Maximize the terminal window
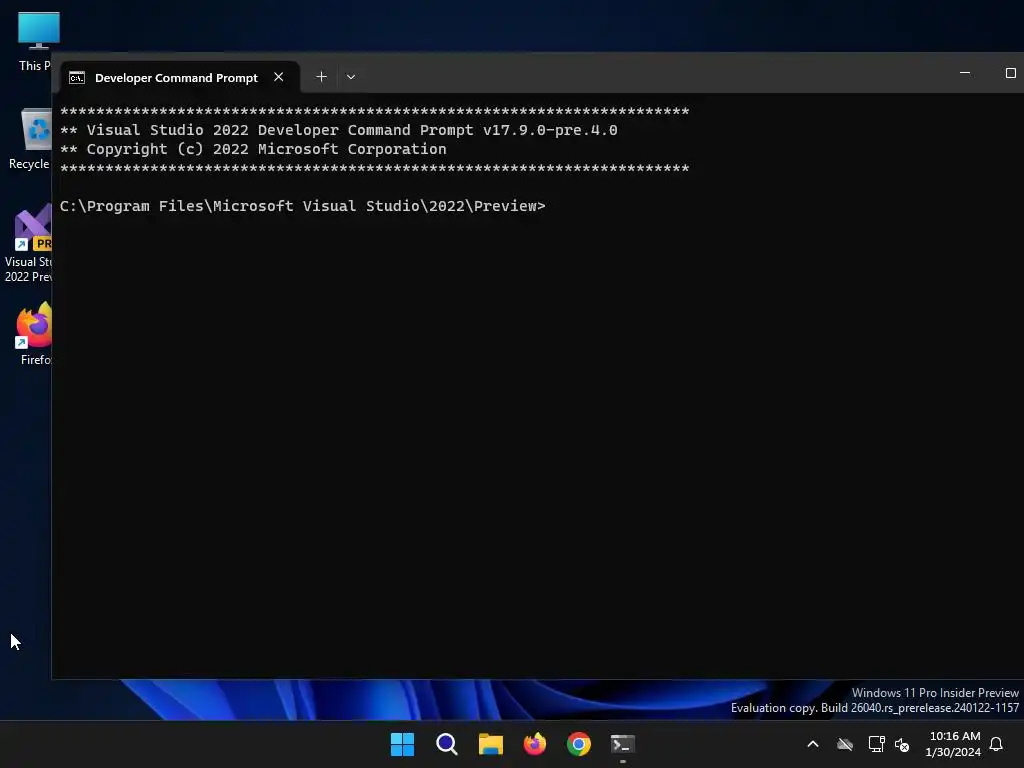 pyautogui.click(x=1010, y=72)
